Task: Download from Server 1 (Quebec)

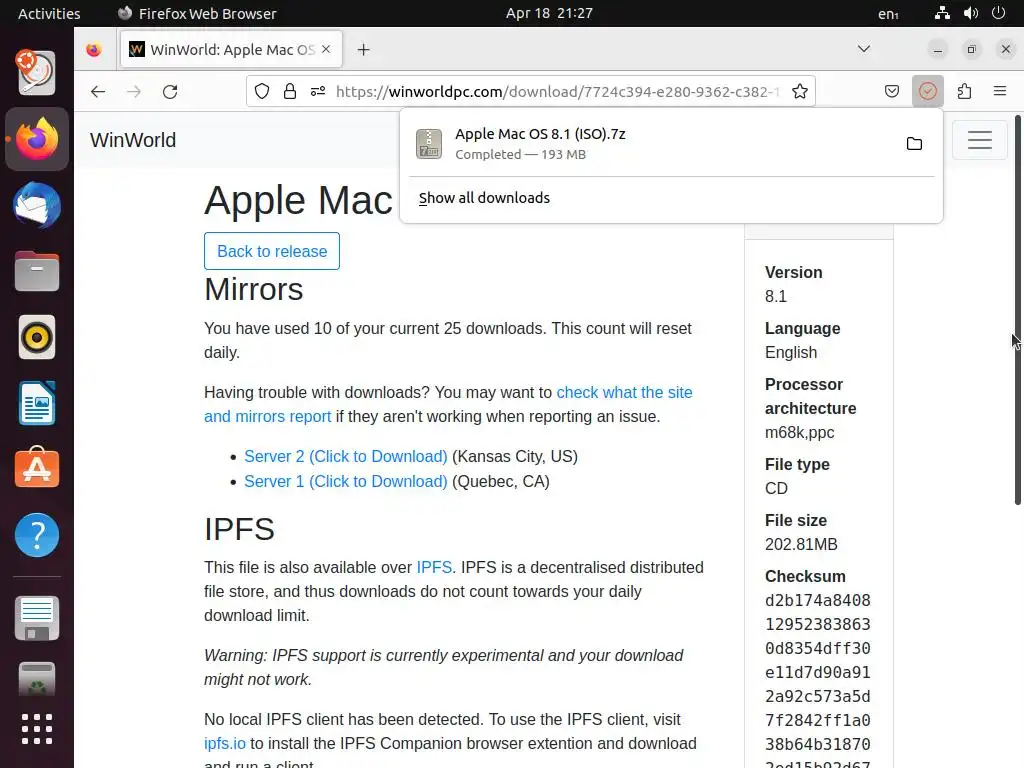Action: click(345, 481)
